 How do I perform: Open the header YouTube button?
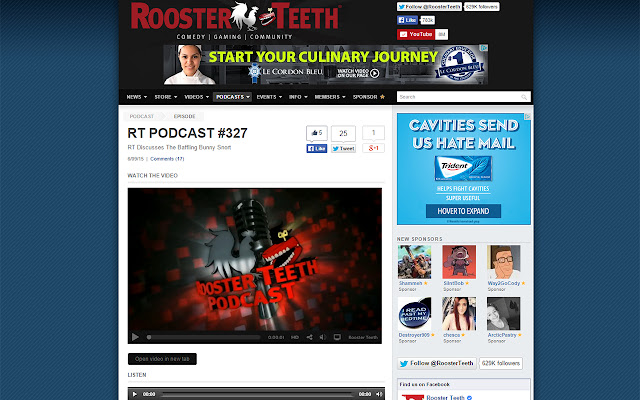click(x=416, y=34)
